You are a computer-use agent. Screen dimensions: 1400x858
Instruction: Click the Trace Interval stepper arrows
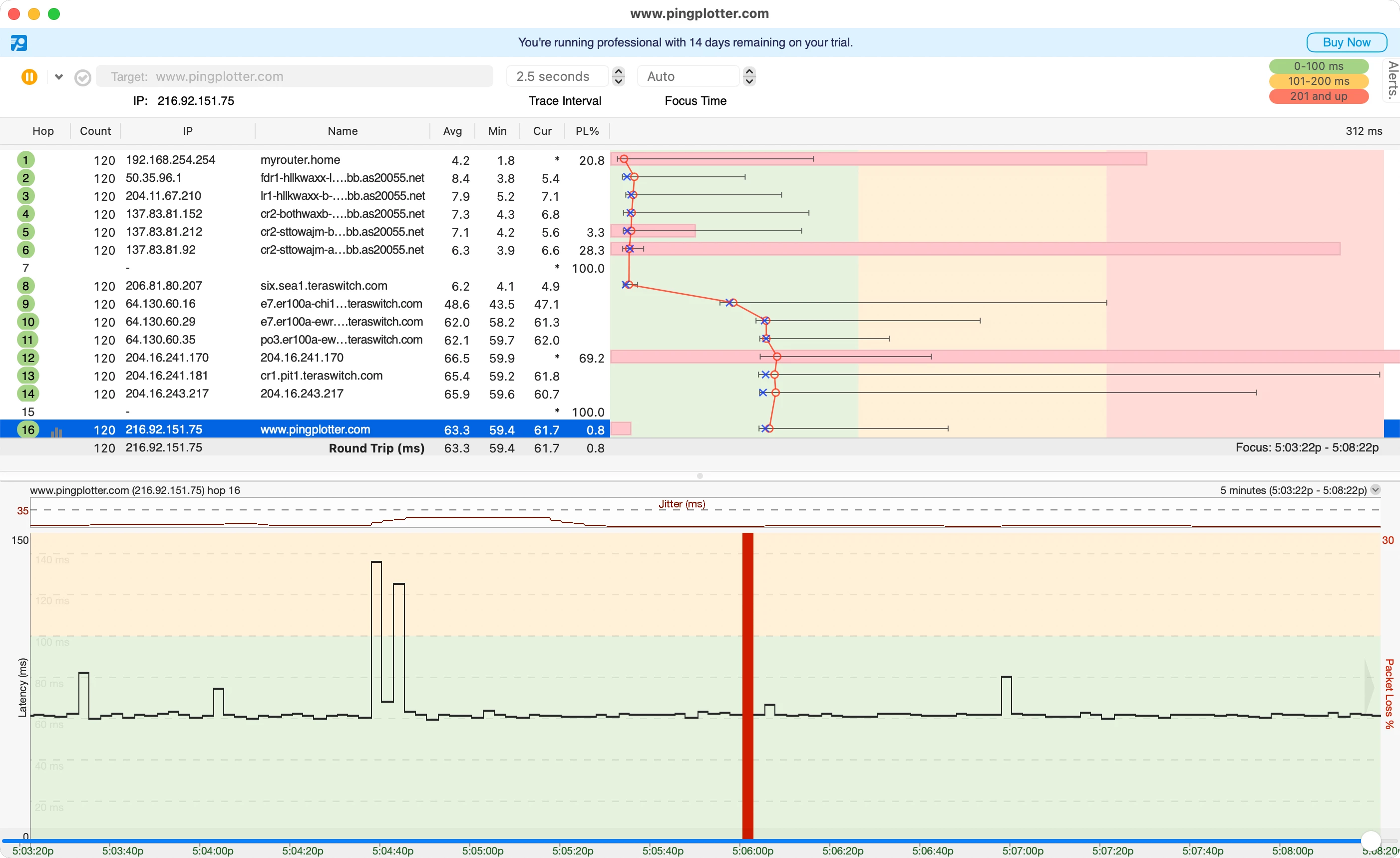coord(619,76)
